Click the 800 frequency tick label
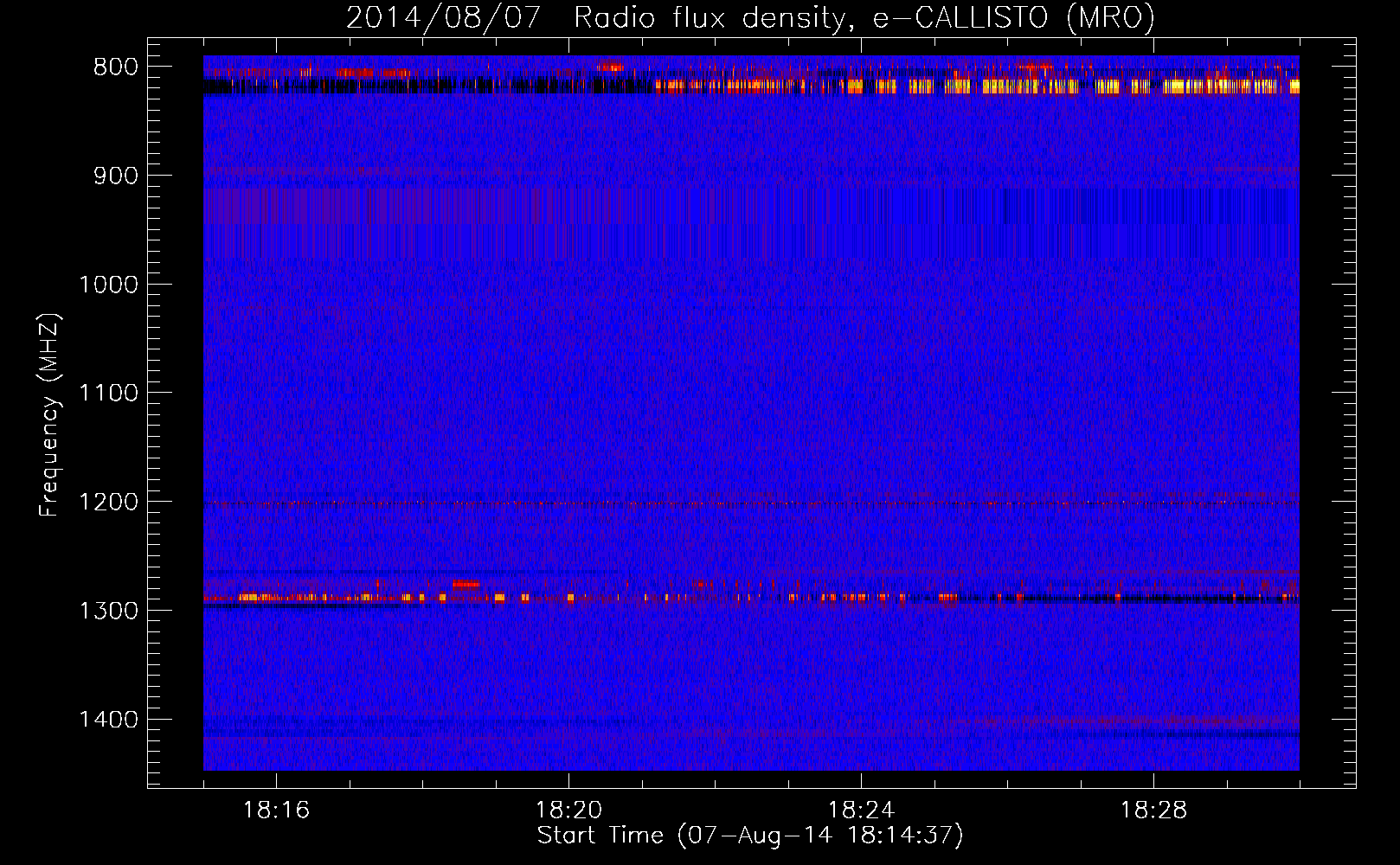This screenshot has width=1400, height=865. click(x=116, y=67)
